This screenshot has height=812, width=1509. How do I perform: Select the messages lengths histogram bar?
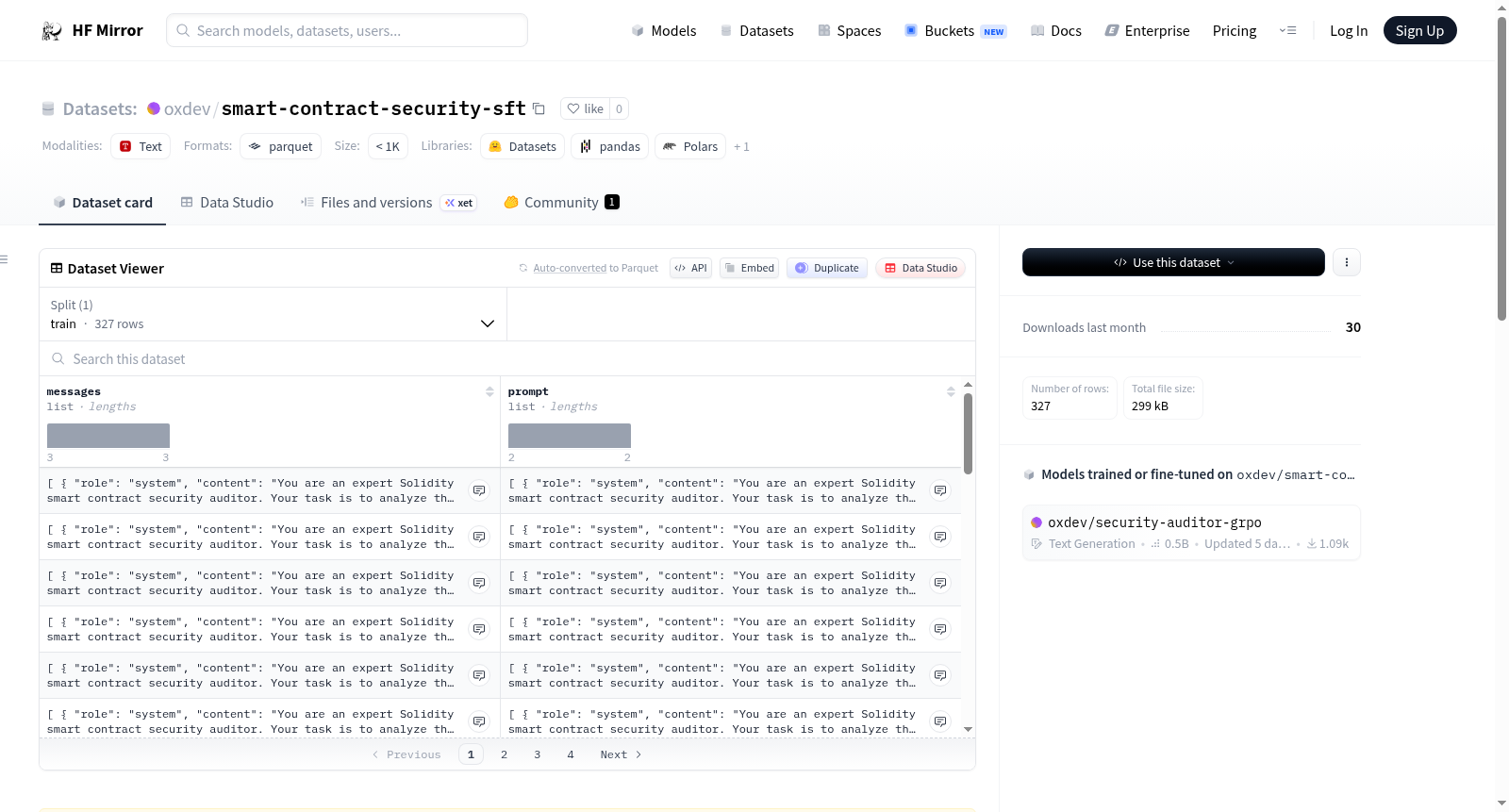[108, 436]
